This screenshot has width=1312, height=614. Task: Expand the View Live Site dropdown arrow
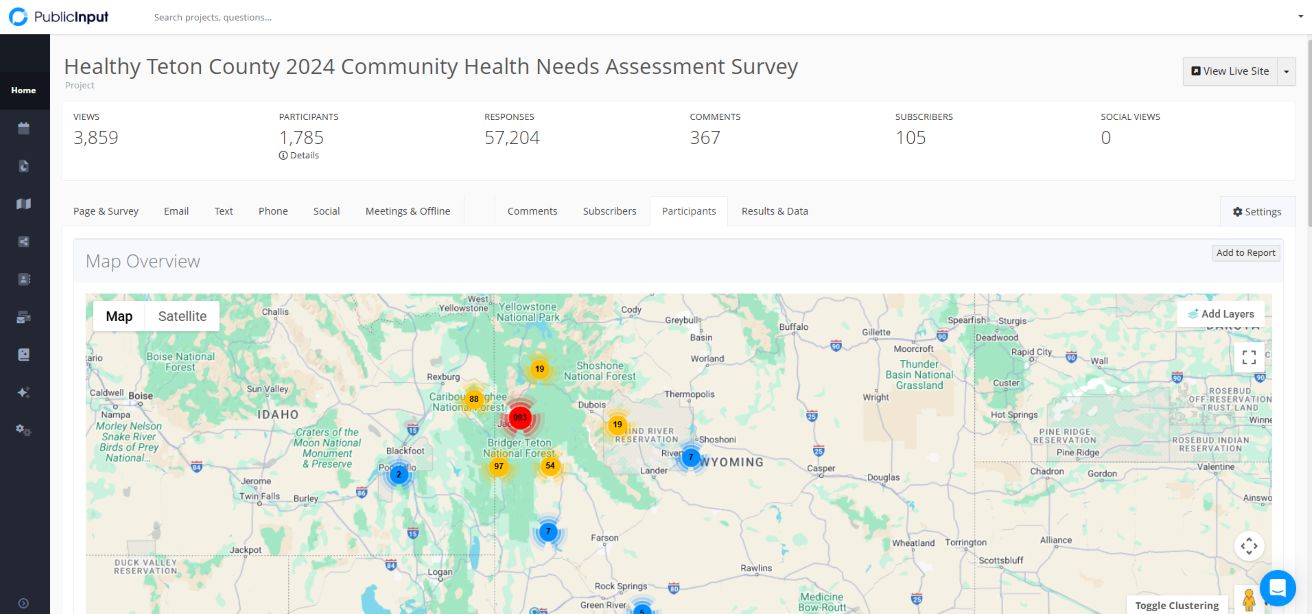pyautogui.click(x=1287, y=71)
